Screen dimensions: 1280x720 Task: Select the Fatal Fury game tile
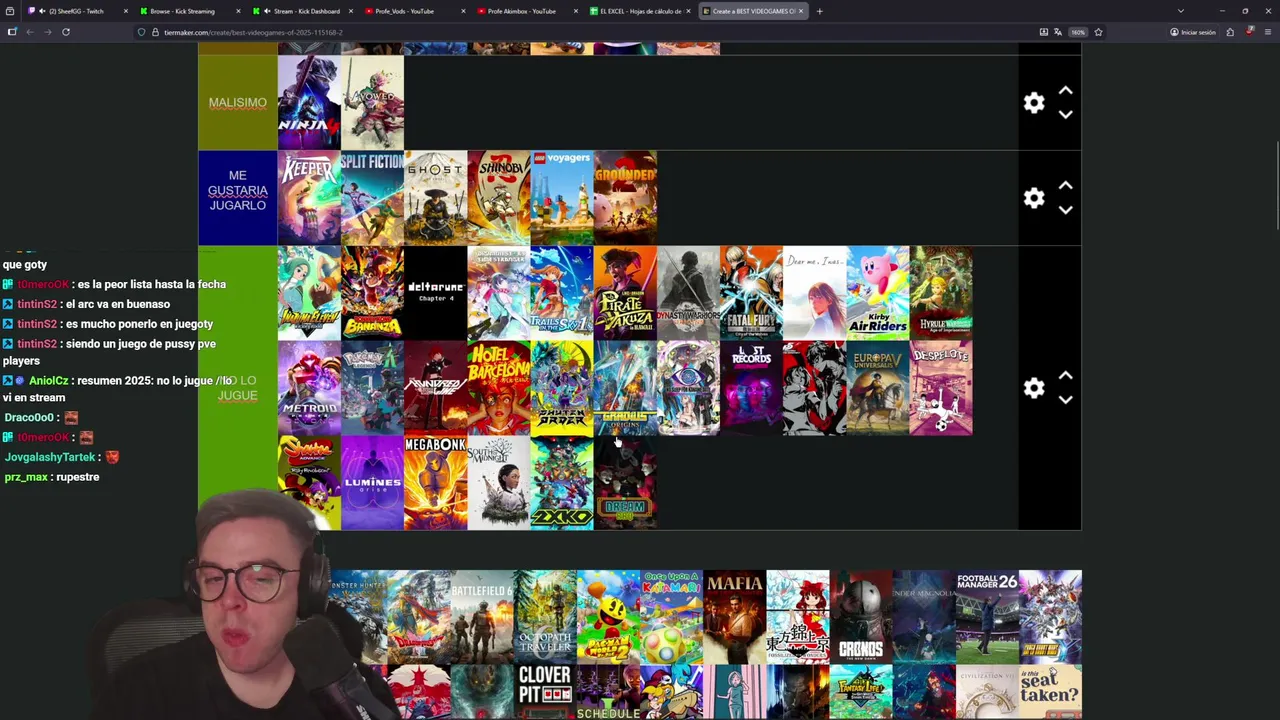pos(751,293)
